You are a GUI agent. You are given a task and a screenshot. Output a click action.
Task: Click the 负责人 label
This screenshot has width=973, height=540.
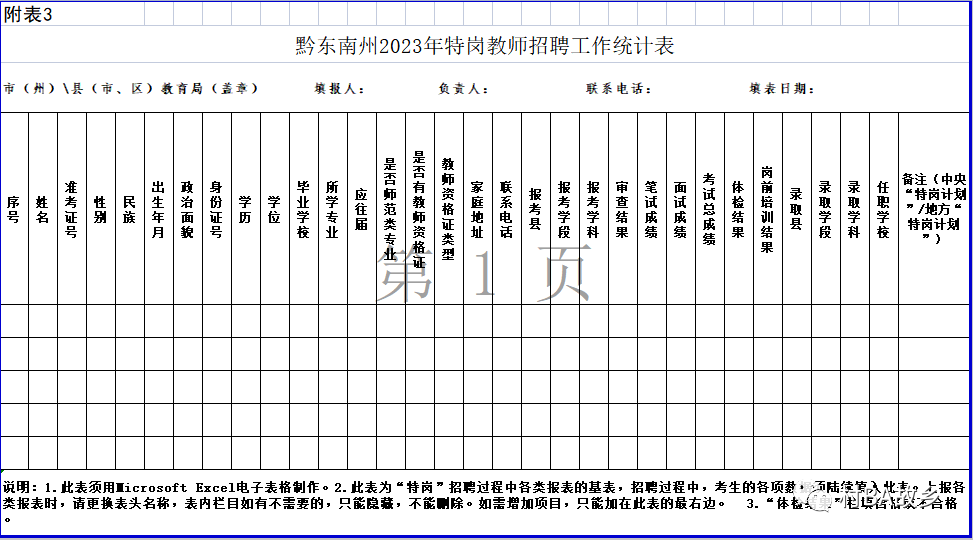(x=464, y=89)
